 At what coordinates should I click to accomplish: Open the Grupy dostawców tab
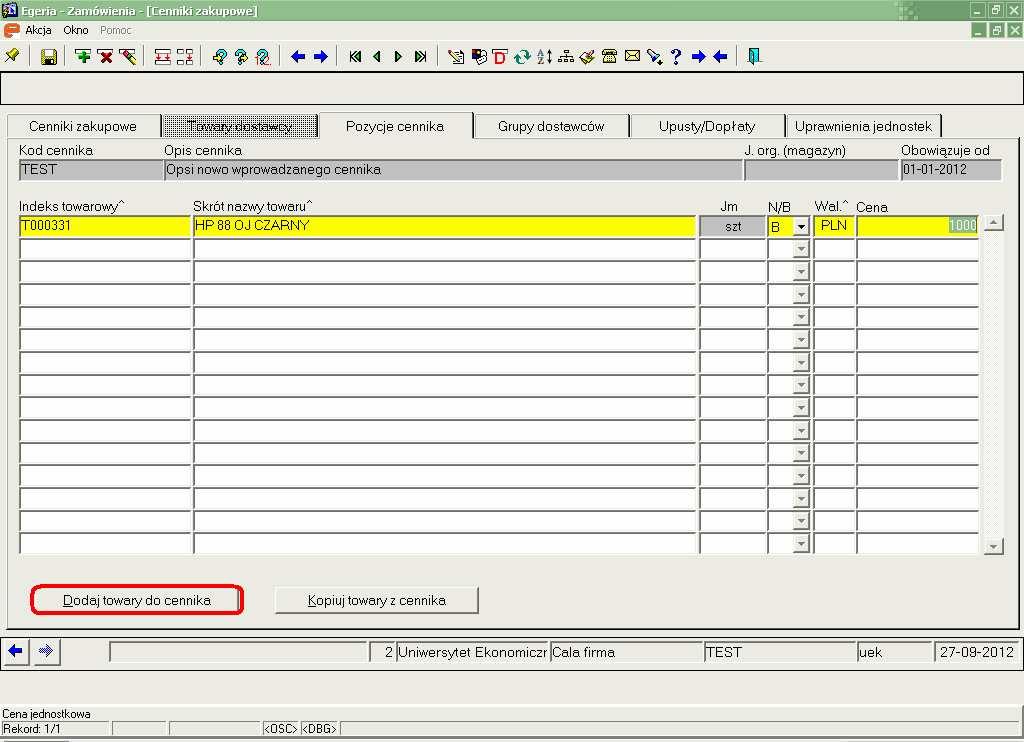[551, 126]
